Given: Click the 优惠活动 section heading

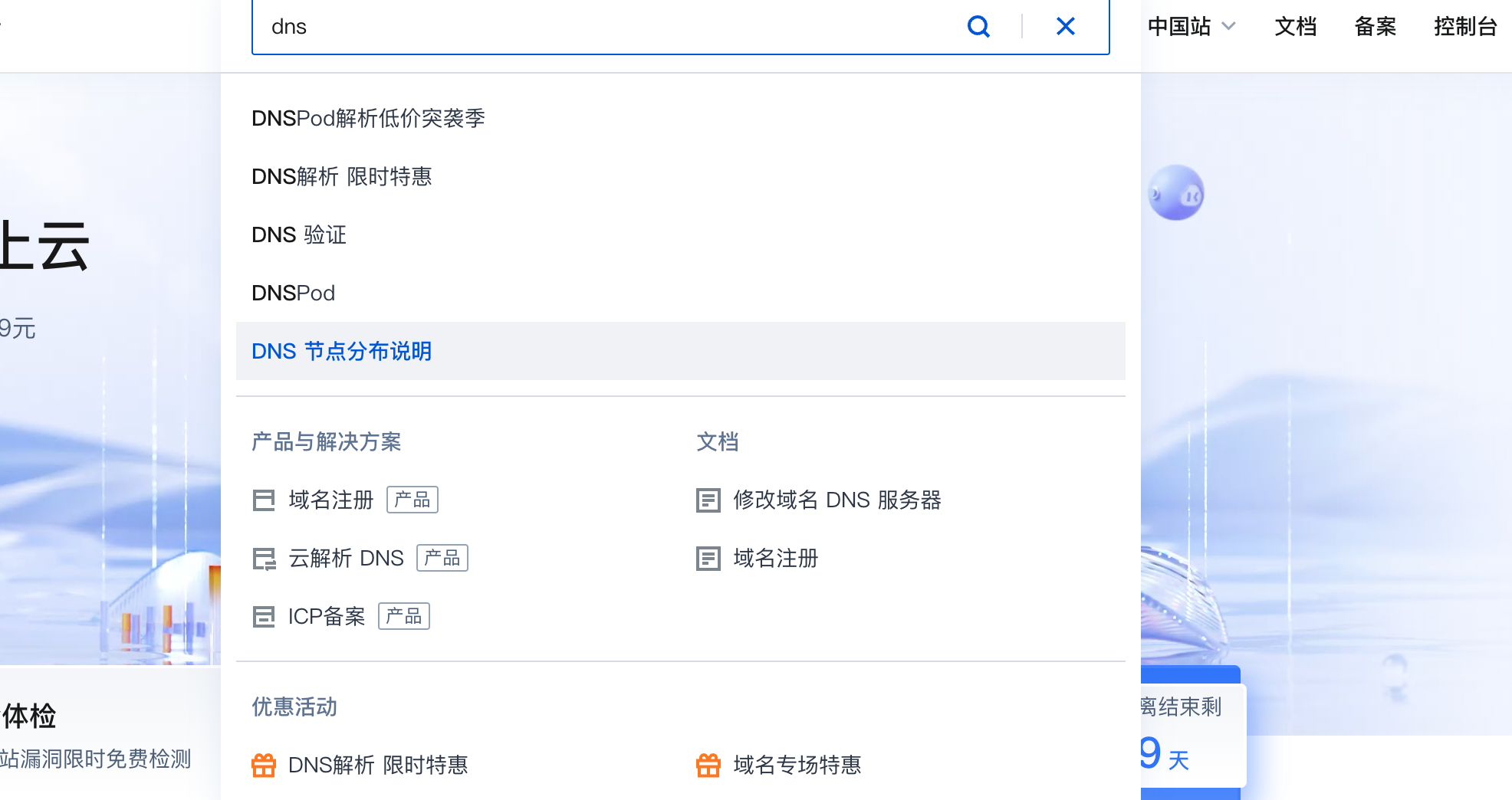Looking at the screenshot, I should (x=294, y=707).
